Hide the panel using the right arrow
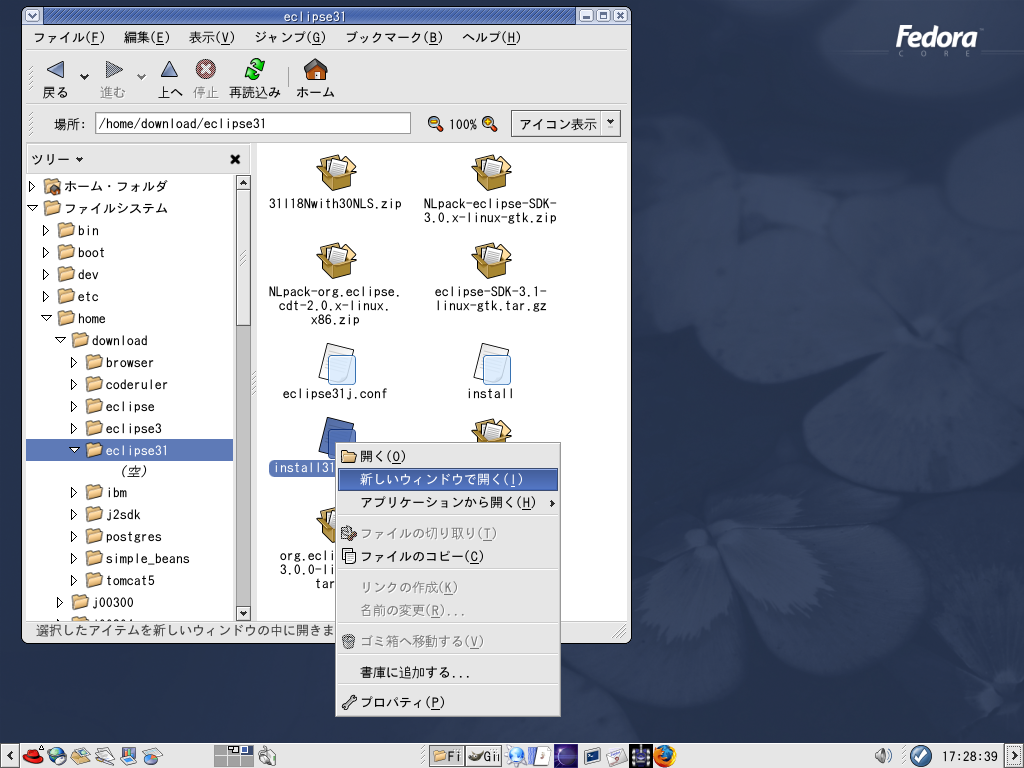 coord(1014,756)
